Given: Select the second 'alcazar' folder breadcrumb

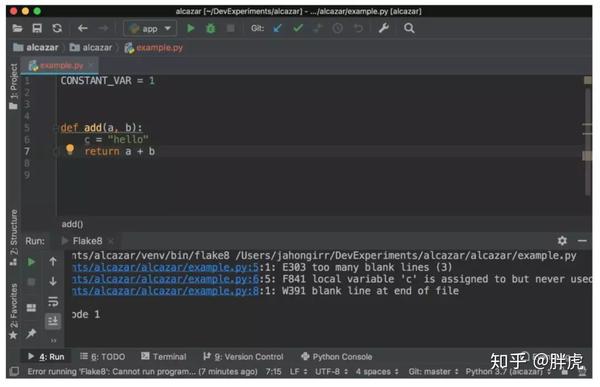Looking at the screenshot, I should pos(91,47).
